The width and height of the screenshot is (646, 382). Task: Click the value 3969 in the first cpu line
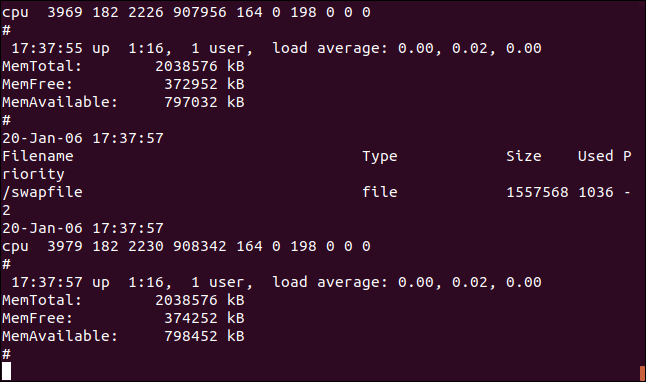pyautogui.click(x=65, y=12)
